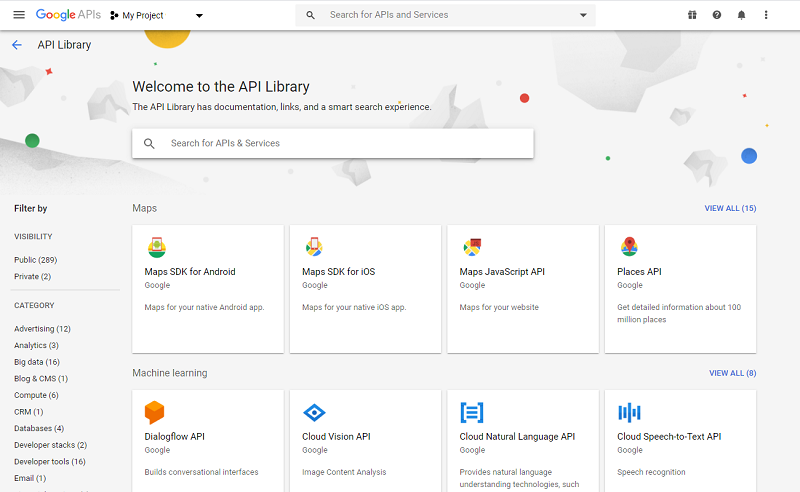
Task: Filter by Big data (16) category
Action: pyautogui.click(x=37, y=362)
